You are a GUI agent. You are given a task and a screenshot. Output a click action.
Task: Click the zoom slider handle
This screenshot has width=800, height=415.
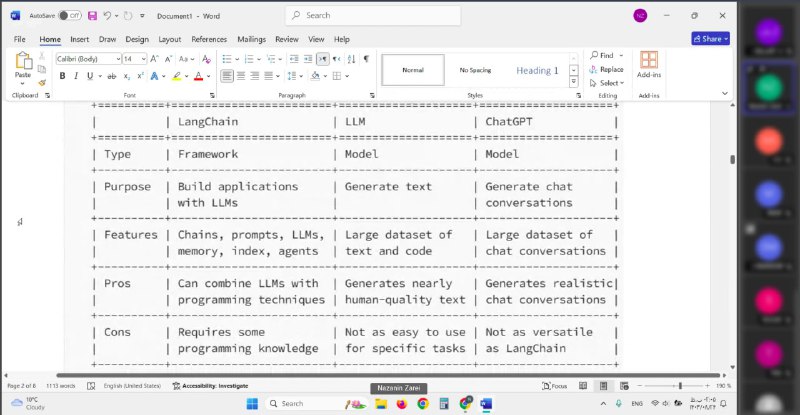(680, 386)
